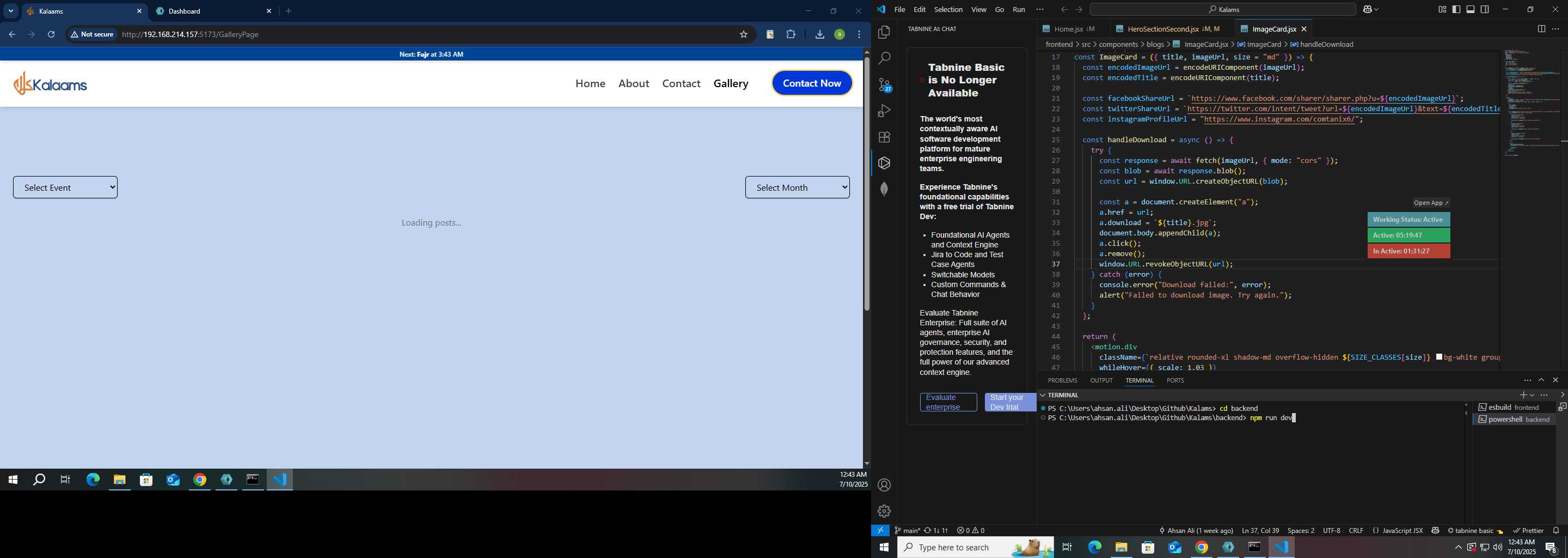Open the Select Event dropdown
This screenshot has width=1568, height=558.
coord(65,187)
